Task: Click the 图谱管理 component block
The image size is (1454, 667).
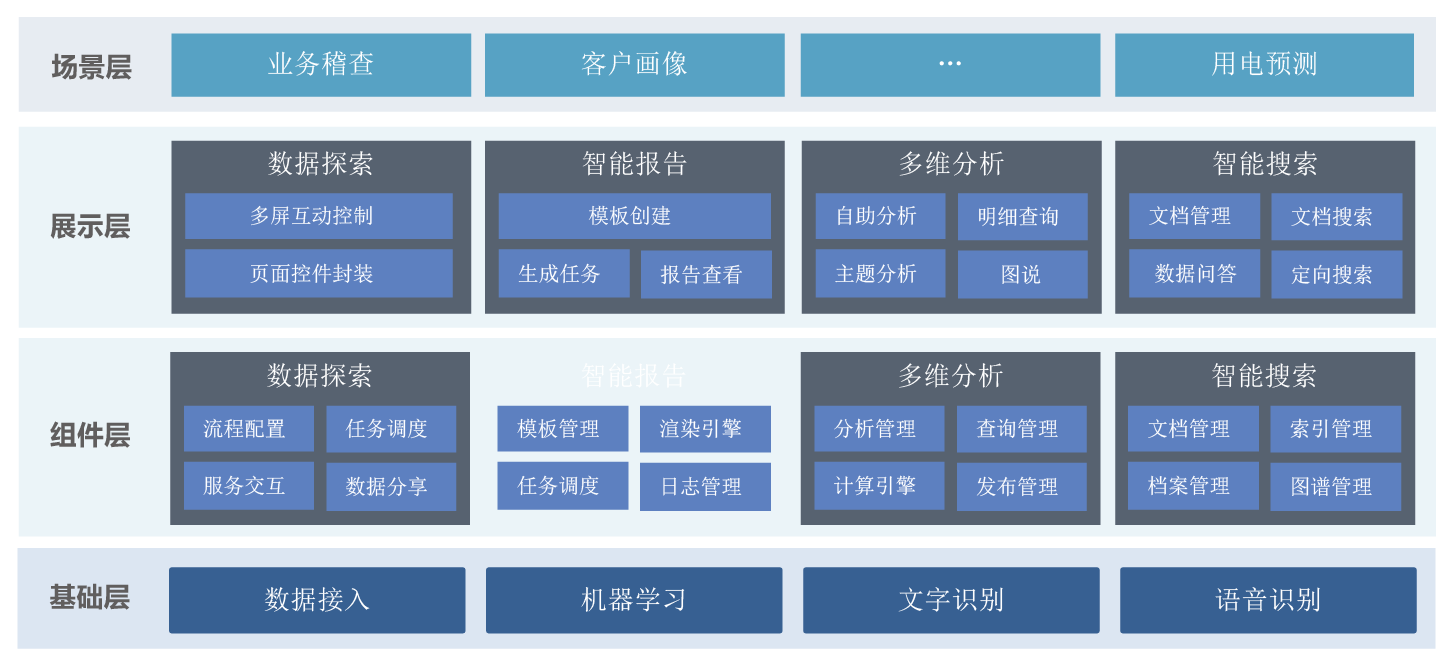Action: (1335, 487)
